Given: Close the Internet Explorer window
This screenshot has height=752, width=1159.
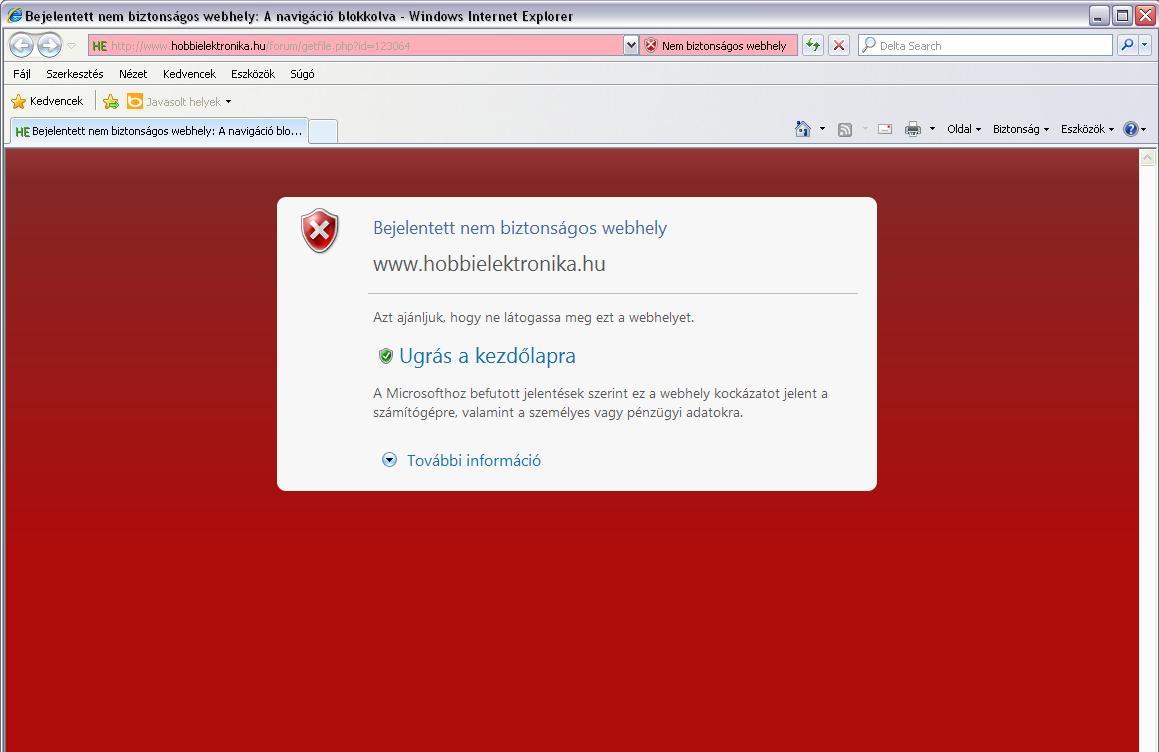Looking at the screenshot, I should point(1145,16).
